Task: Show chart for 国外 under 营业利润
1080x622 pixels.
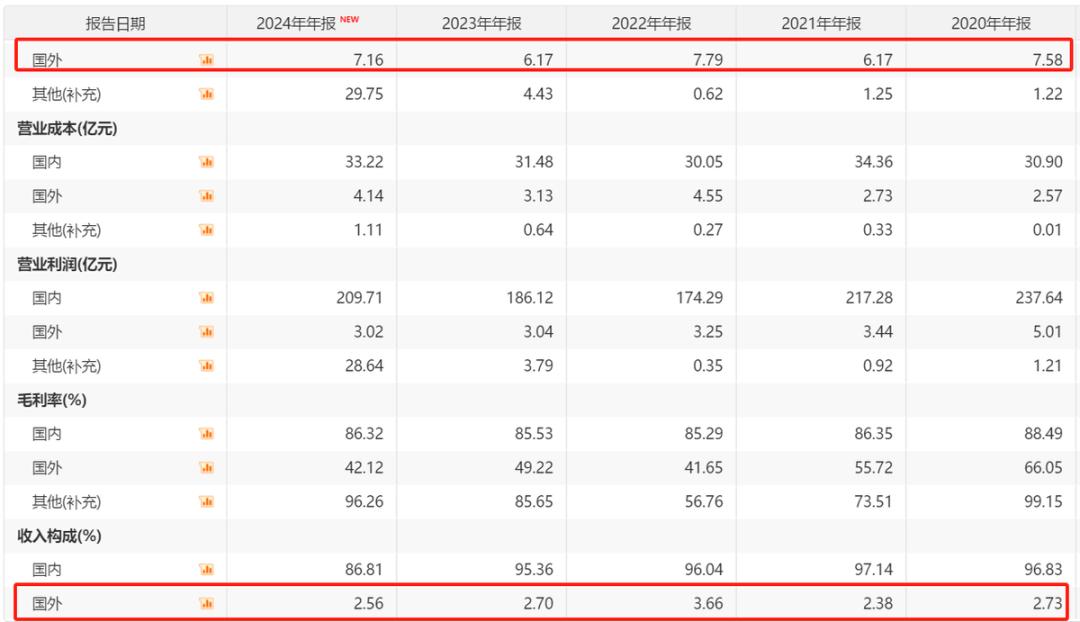Action: [207, 332]
